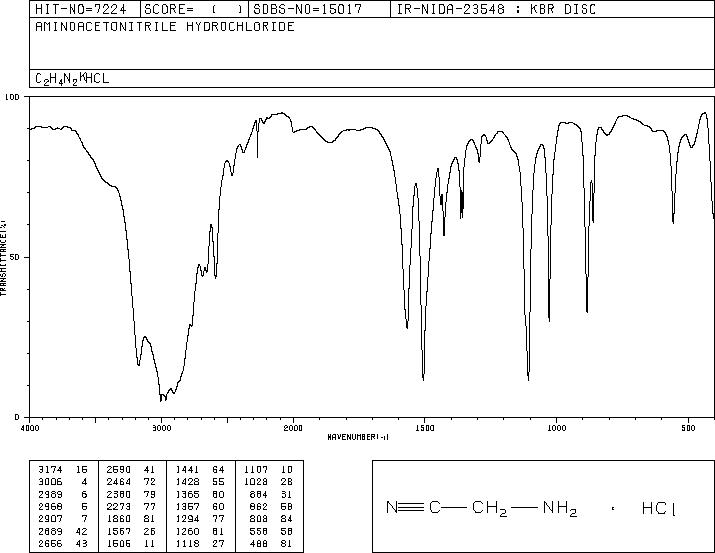Select the WAVENUMBER(-1) horizontal axis title
Screen dimensions: 715x553
[358, 437]
